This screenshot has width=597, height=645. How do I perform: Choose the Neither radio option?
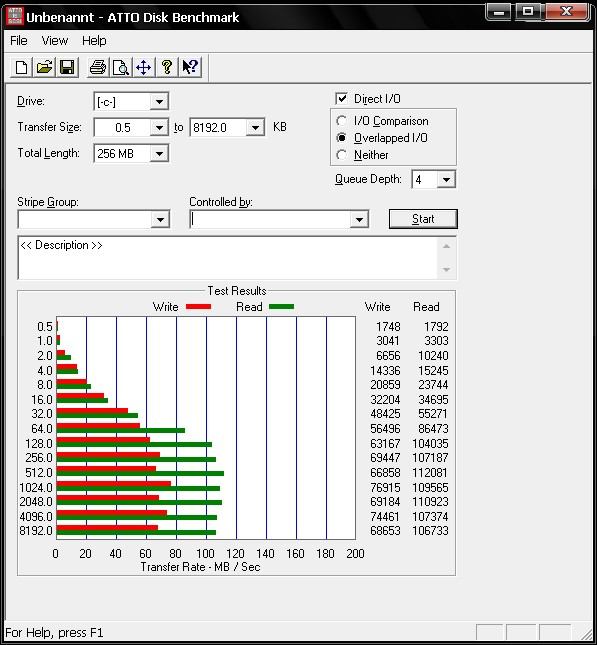coord(341,155)
